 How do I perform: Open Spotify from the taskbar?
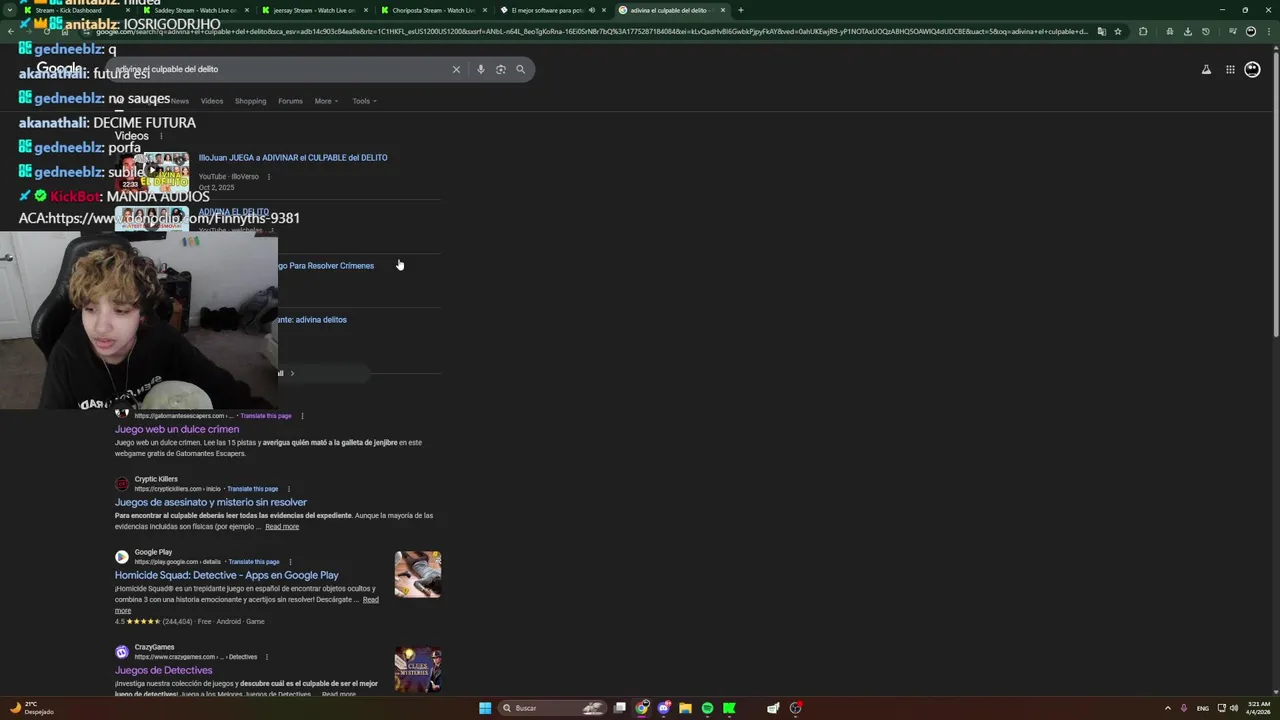click(707, 708)
